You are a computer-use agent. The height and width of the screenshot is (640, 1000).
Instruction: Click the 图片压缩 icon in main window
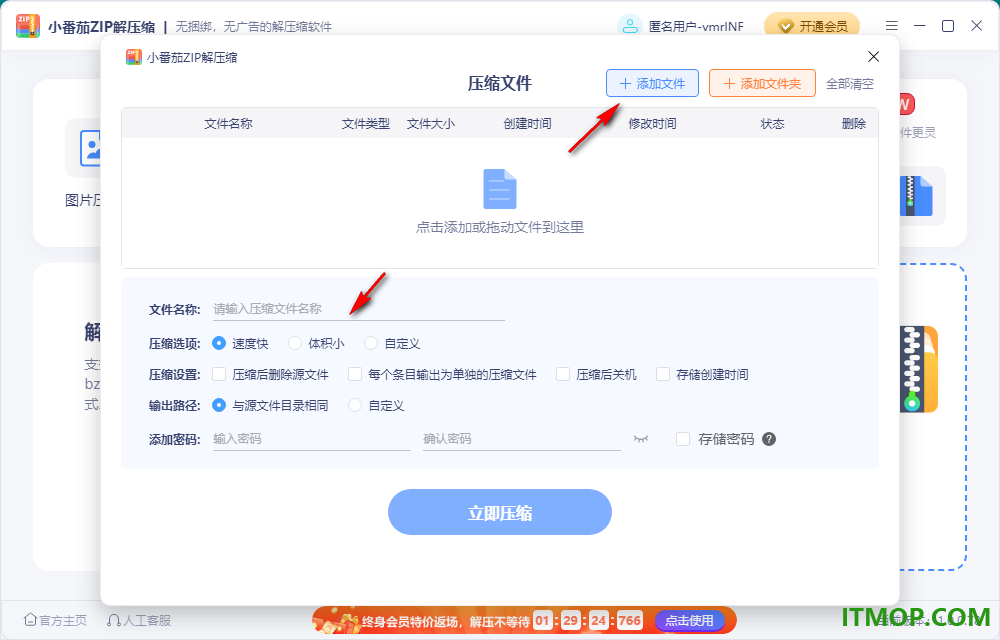(90, 148)
